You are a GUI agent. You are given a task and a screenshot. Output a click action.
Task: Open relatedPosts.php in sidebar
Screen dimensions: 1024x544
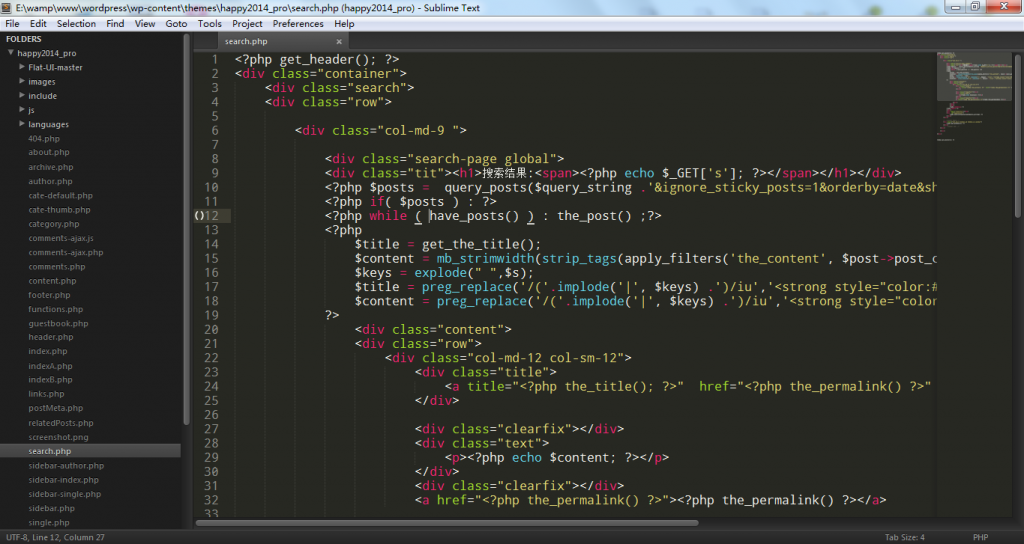pyautogui.click(x=61, y=423)
